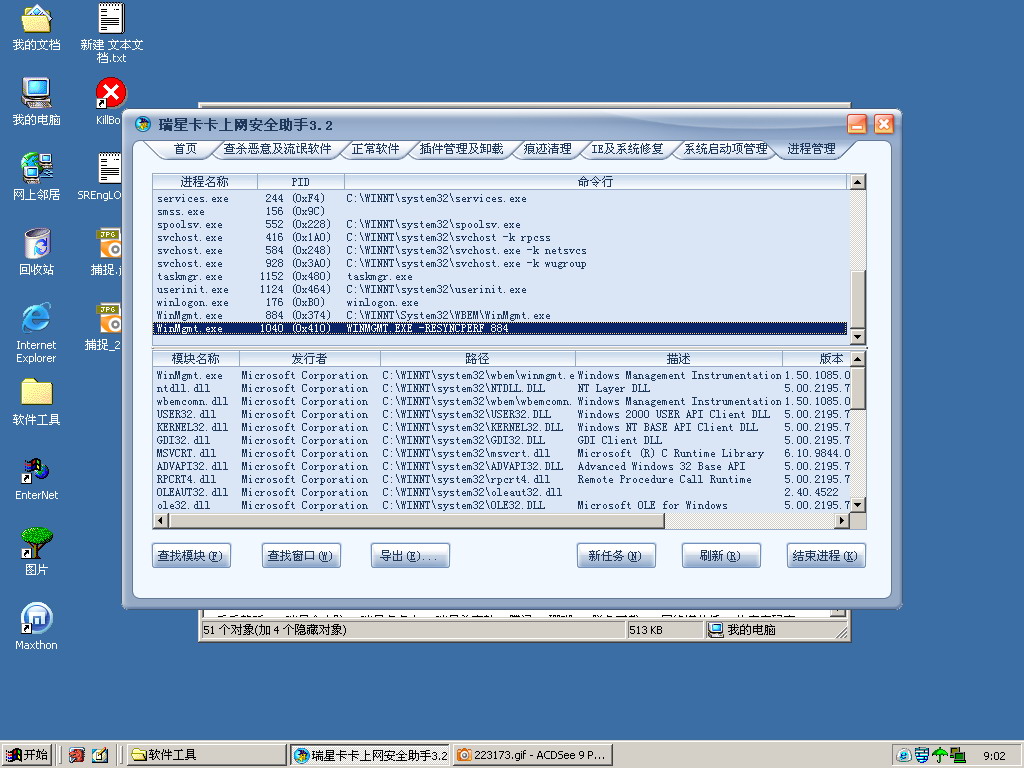Viewport: 1024px width, 768px height.
Task: Open the SREngLOG text file icon
Action: [109, 168]
